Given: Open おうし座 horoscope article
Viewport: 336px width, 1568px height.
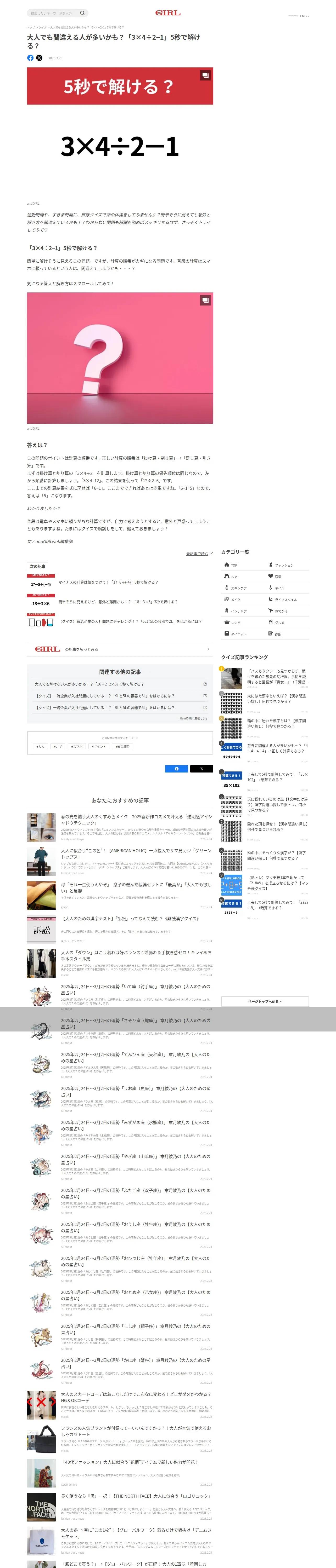Looking at the screenshot, I should (120, 1236).
